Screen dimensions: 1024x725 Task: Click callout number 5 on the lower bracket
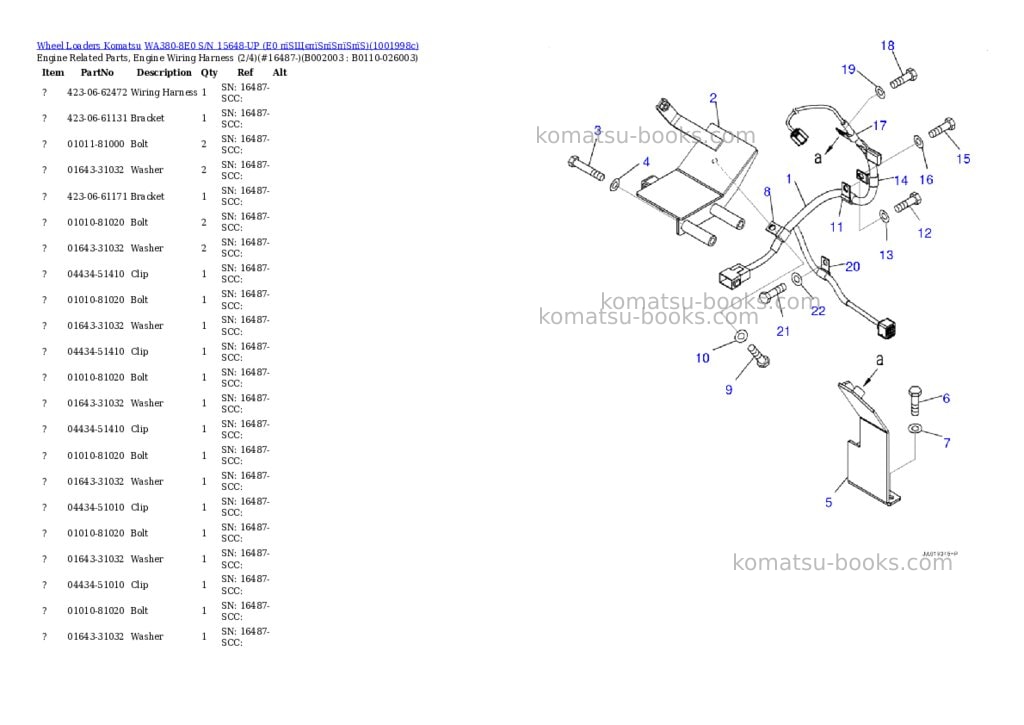(829, 502)
